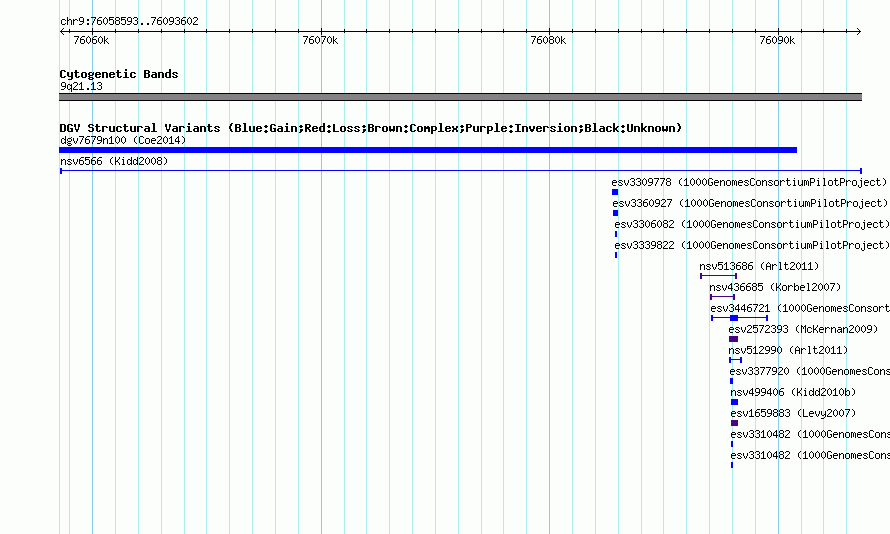Open the esv3306082 variant label
890x534 pixels.
coord(752,224)
